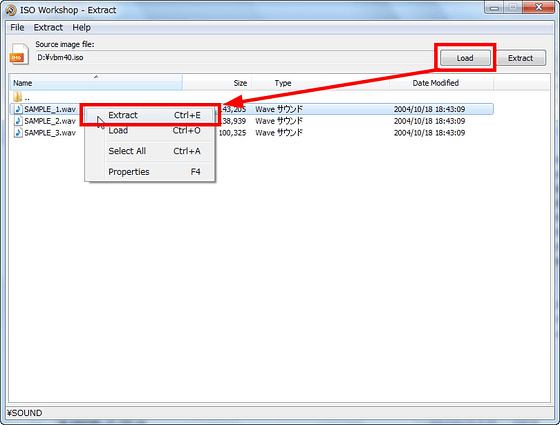Minimize the ISO Workshop window
Screen dimensions: 560x425
click(494, 8)
